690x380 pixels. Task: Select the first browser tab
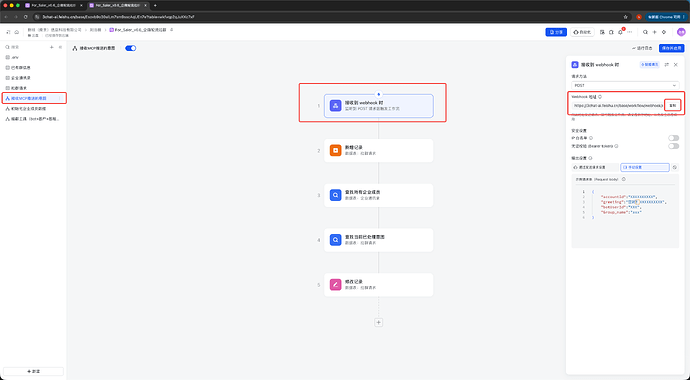pos(53,5)
